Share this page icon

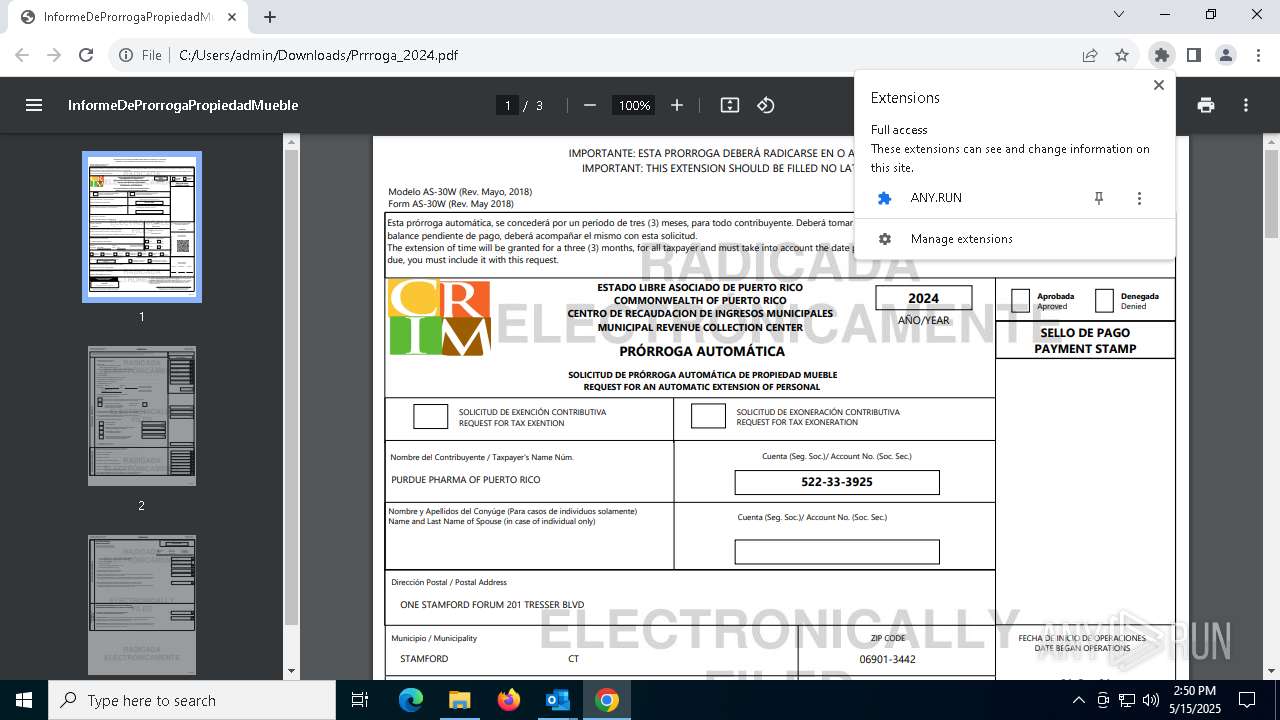click(x=1090, y=55)
